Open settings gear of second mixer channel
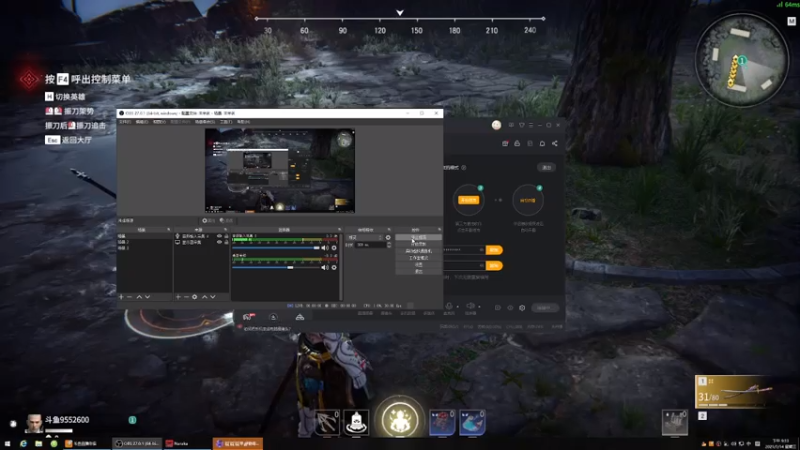Screen dimensions: 800x450 pyautogui.click(x=334, y=267)
